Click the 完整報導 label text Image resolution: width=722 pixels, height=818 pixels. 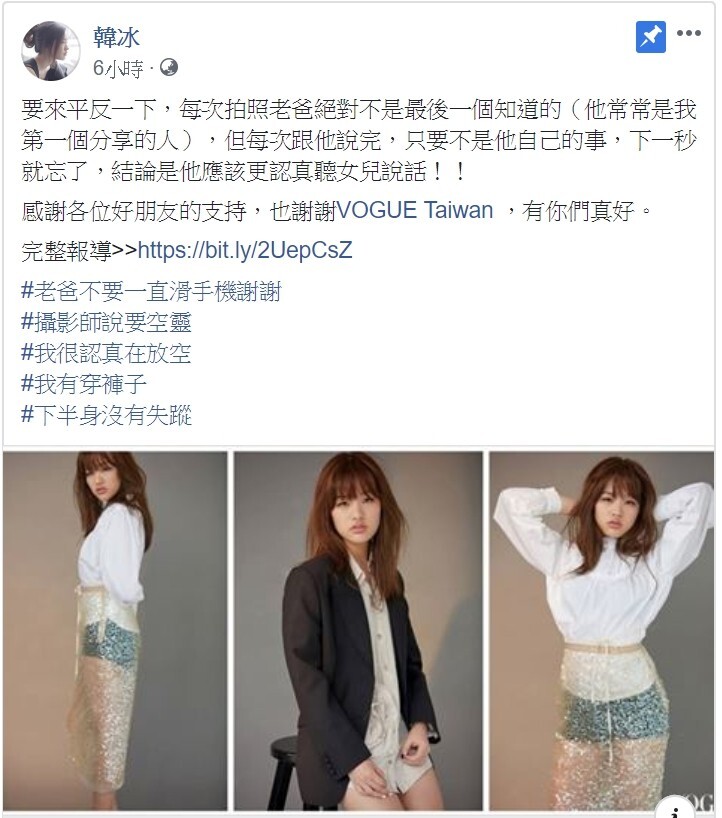coord(66,251)
